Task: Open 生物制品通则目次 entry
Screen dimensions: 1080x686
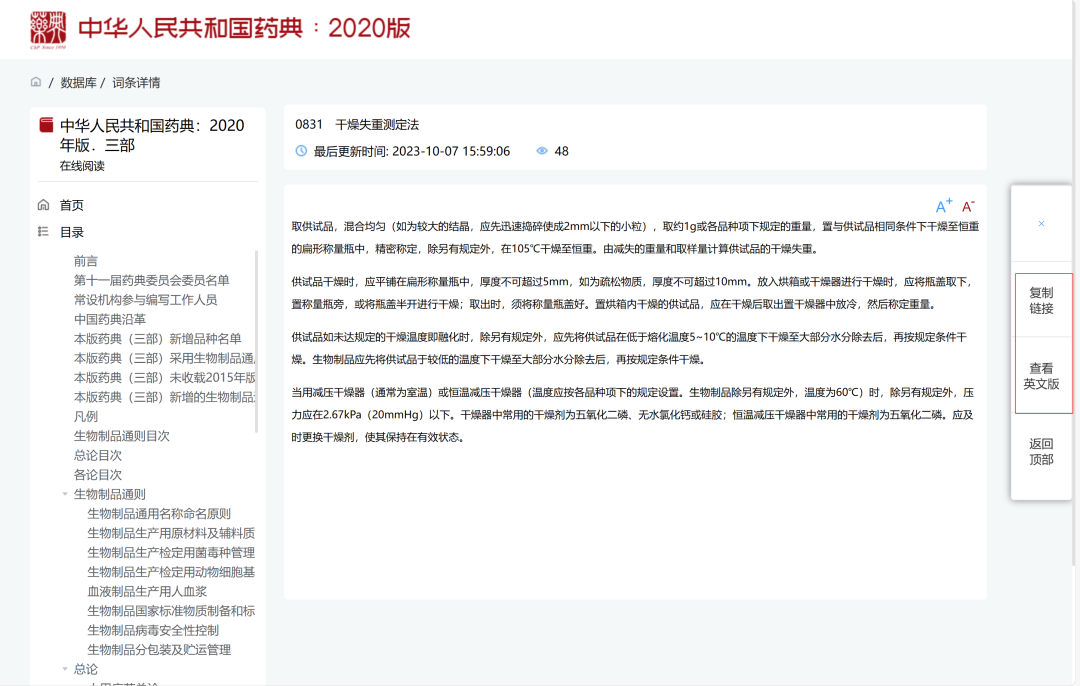Action: point(122,436)
